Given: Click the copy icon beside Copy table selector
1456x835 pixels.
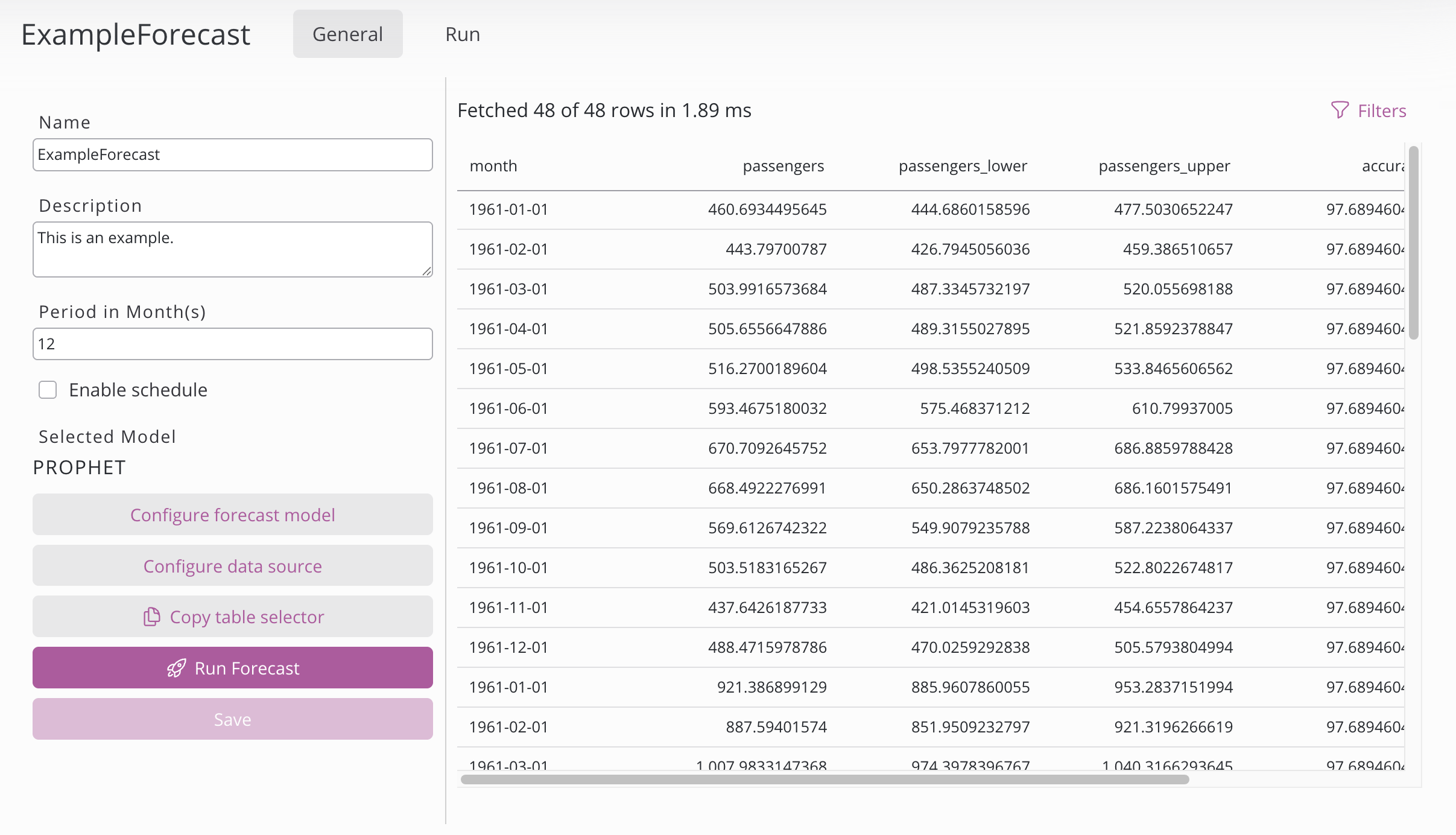Looking at the screenshot, I should [x=152, y=617].
